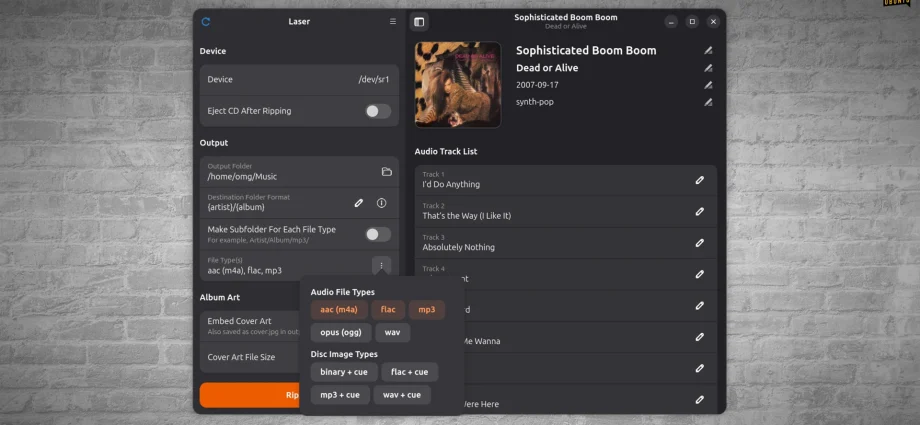
Task: Toggle Make Subfolder For Each File Type
Action: (x=378, y=234)
